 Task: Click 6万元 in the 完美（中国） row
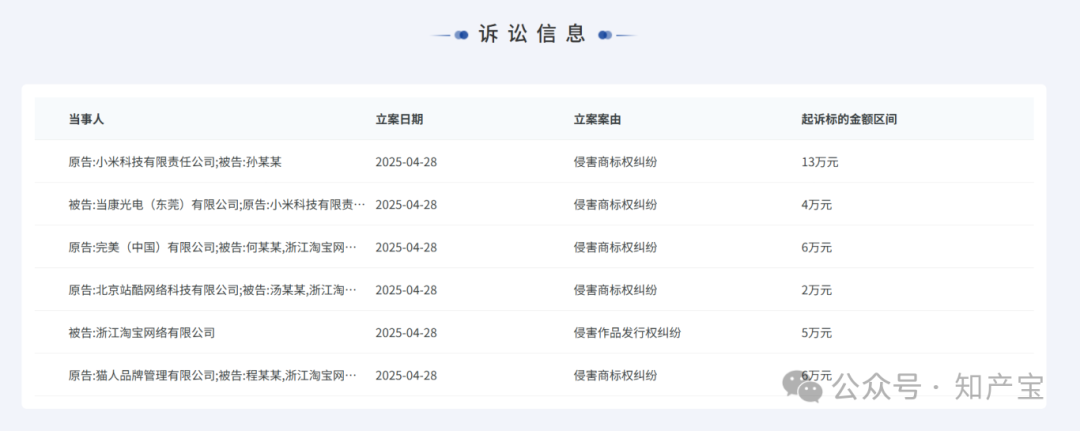[816, 248]
